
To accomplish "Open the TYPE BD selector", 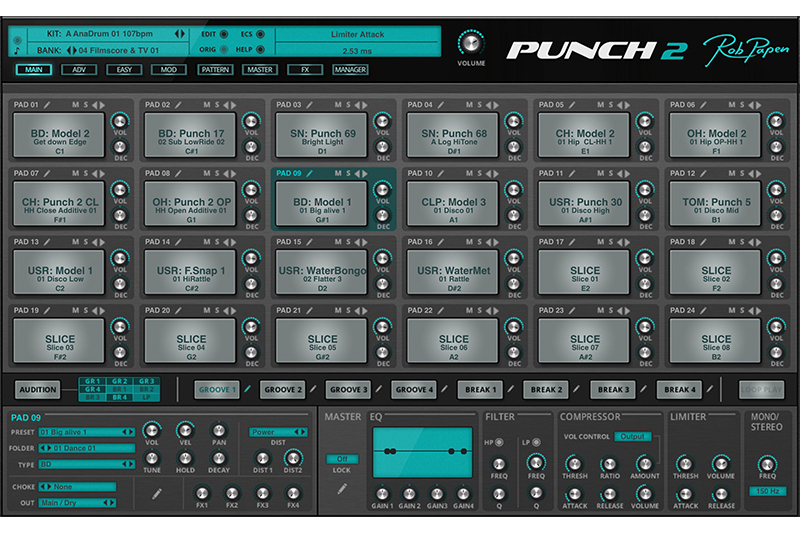I will 87,465.
